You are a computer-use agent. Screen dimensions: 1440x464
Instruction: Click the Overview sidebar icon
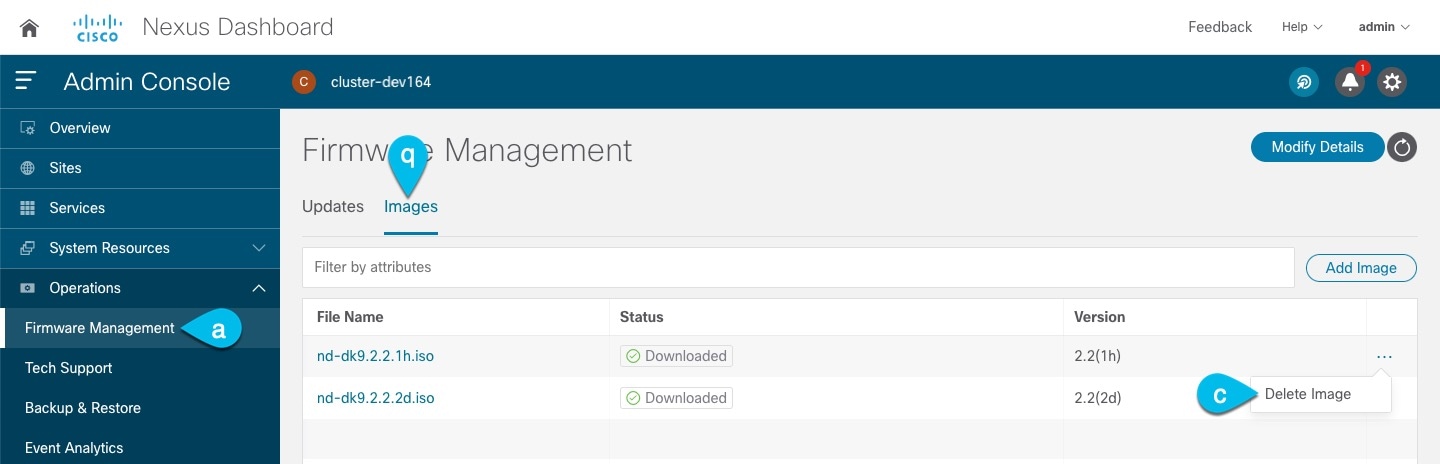click(x=28, y=128)
